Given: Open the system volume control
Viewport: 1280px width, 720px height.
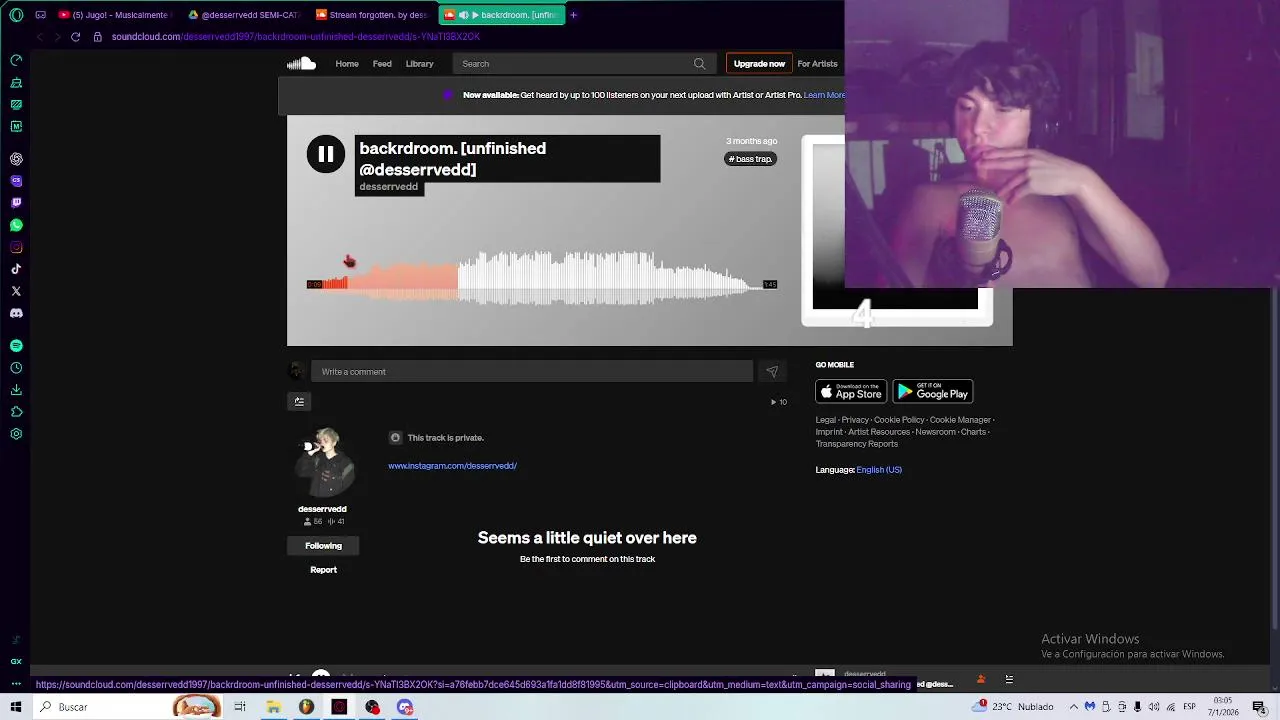Looking at the screenshot, I should point(1154,707).
